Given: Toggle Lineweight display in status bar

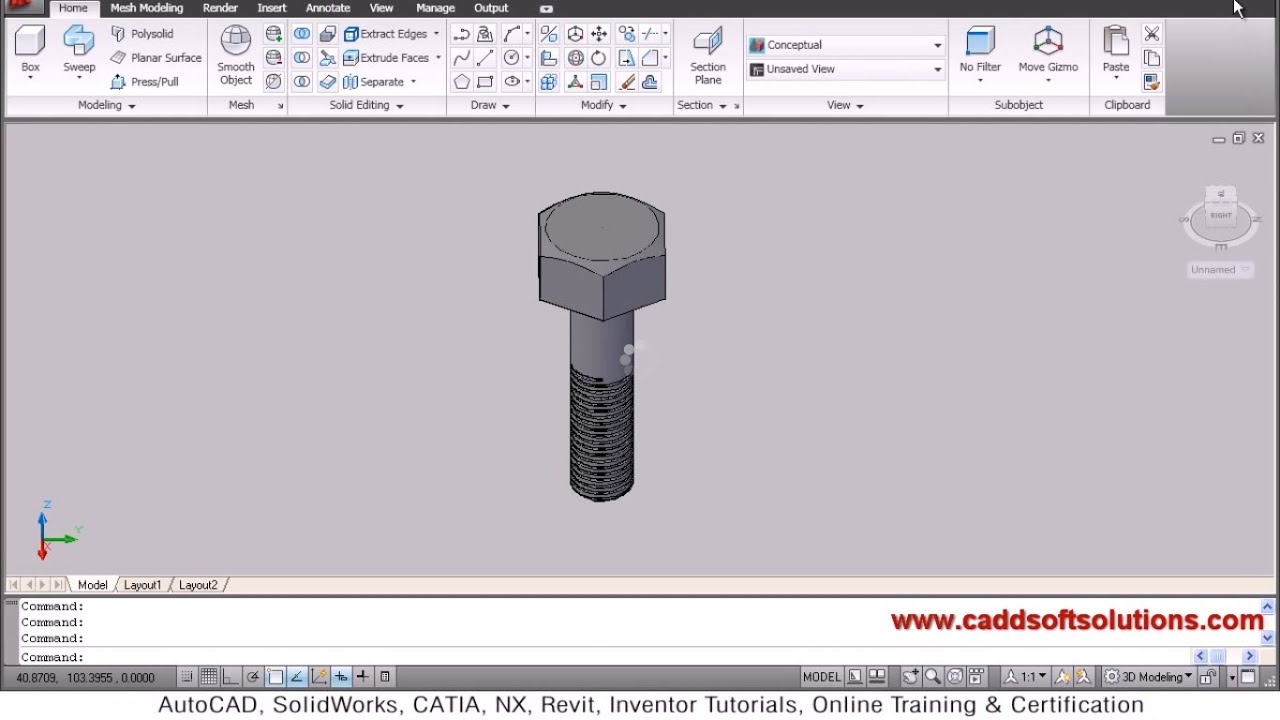Looking at the screenshot, I should tap(363, 677).
